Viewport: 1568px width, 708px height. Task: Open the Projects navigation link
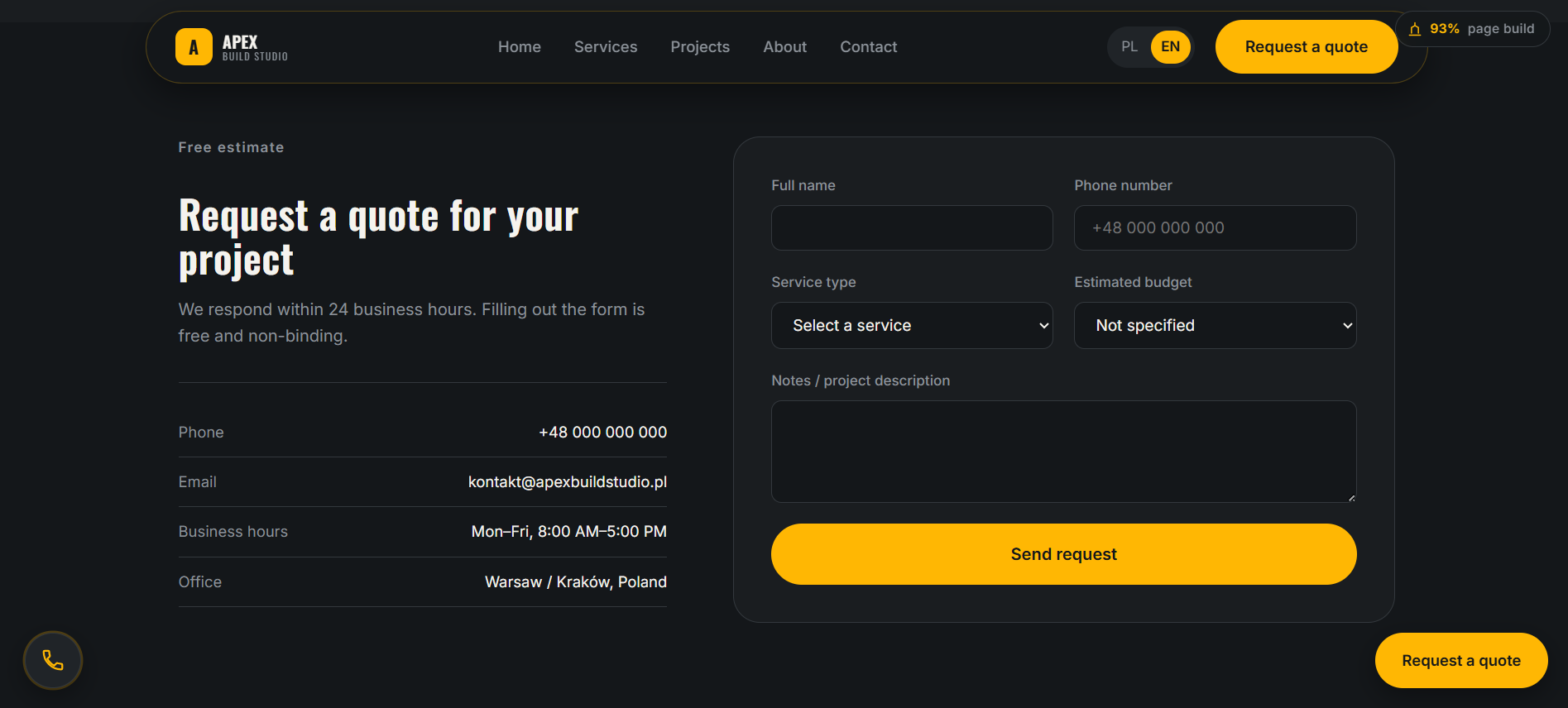(700, 47)
